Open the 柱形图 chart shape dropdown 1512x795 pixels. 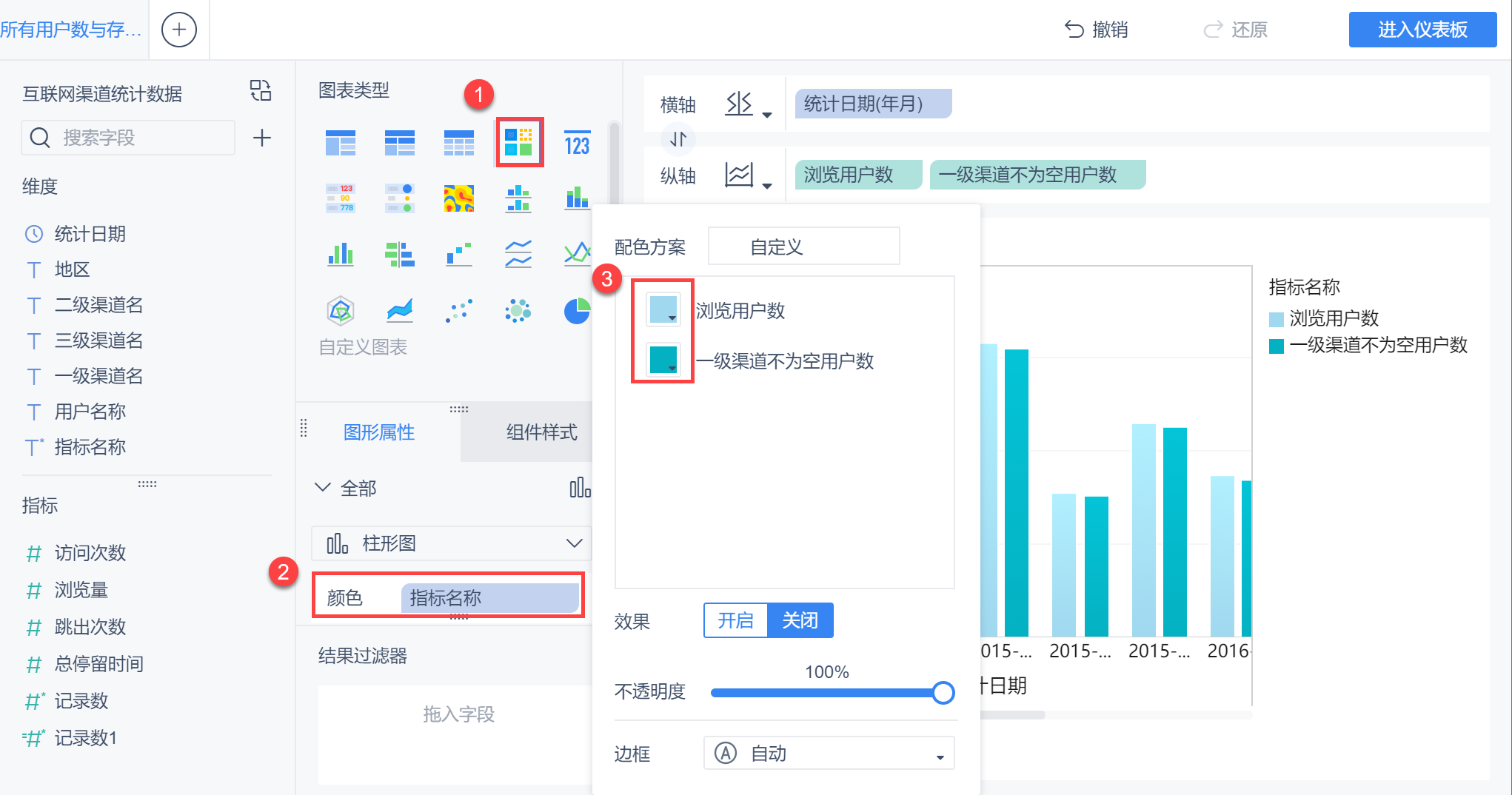(452, 543)
